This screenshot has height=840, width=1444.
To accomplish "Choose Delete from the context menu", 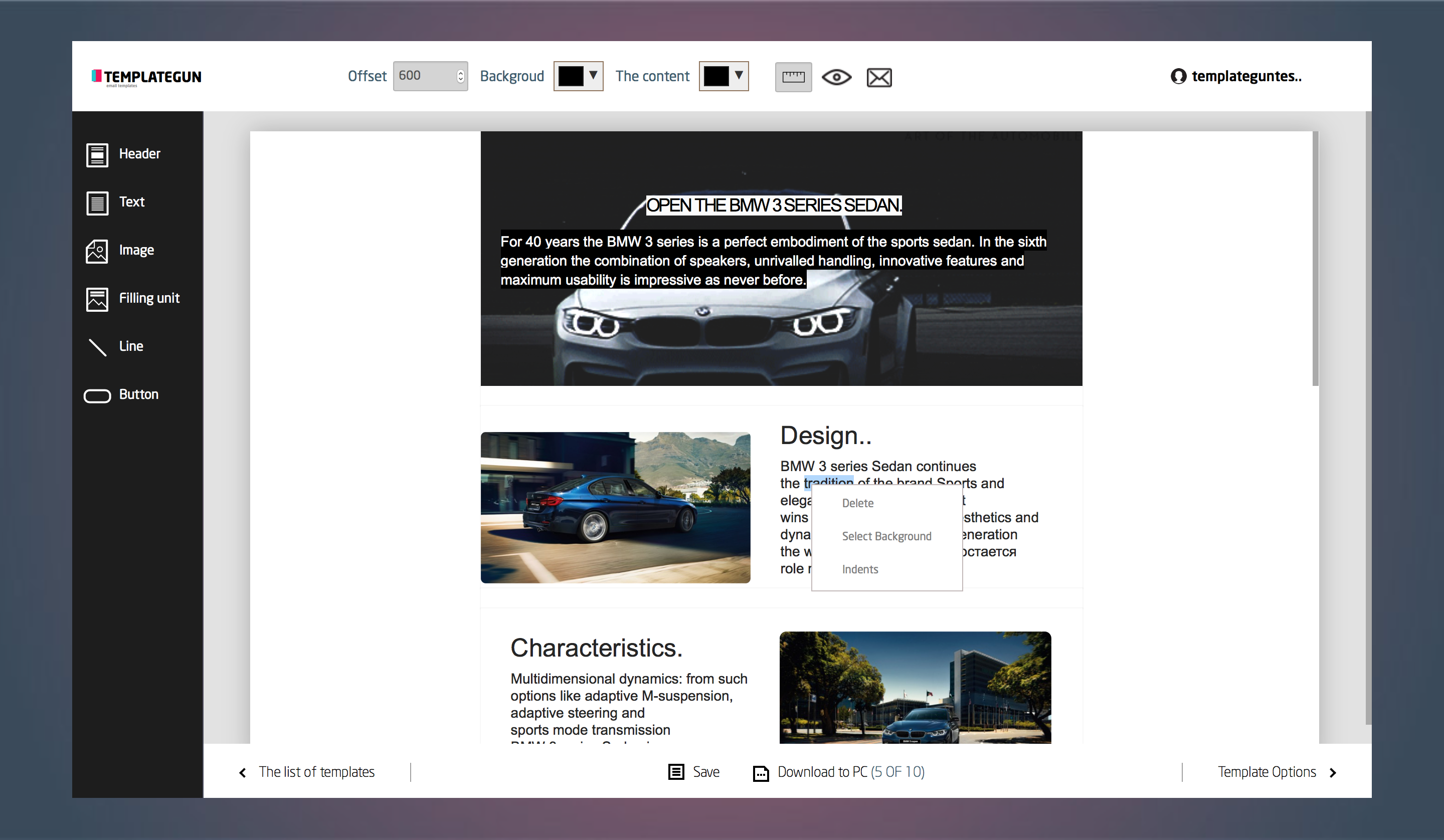I will (x=857, y=503).
